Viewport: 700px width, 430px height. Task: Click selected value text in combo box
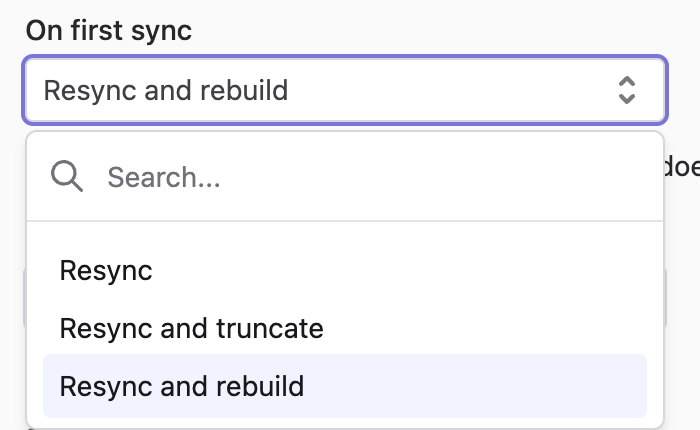point(166,91)
